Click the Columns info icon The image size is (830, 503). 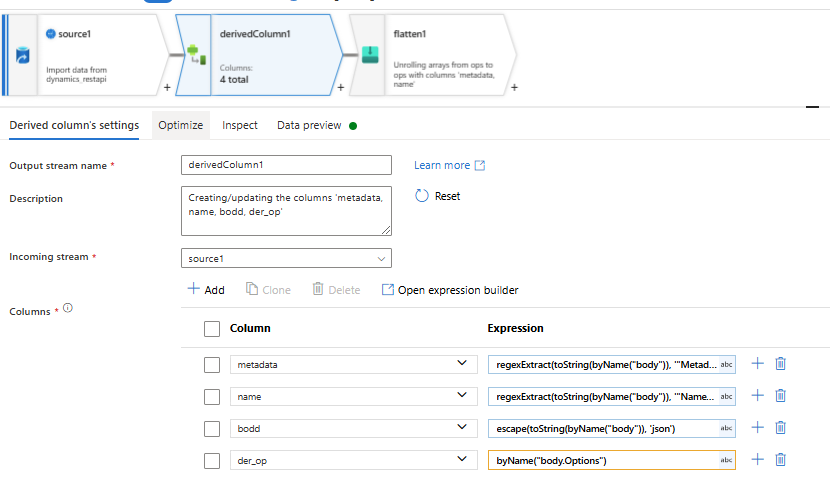coord(68,308)
